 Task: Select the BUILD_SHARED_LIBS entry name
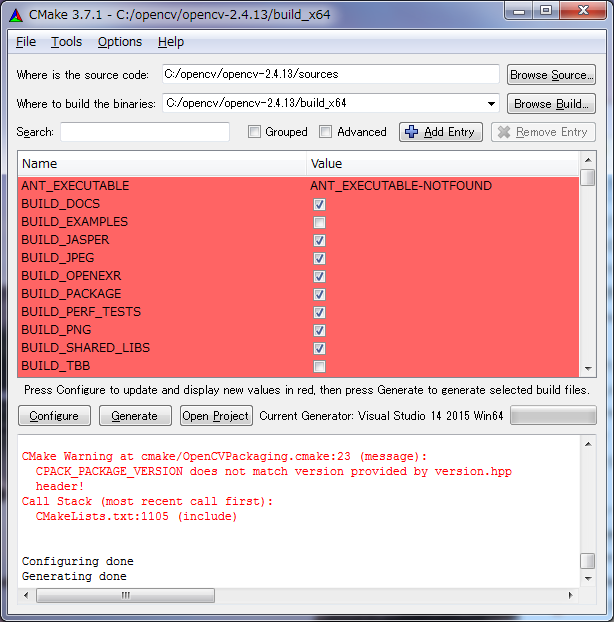pyautogui.click(x=86, y=348)
